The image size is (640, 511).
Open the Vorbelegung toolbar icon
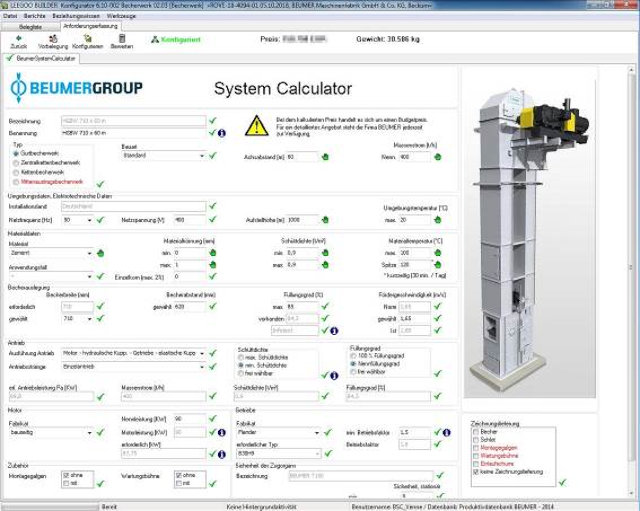53,38
